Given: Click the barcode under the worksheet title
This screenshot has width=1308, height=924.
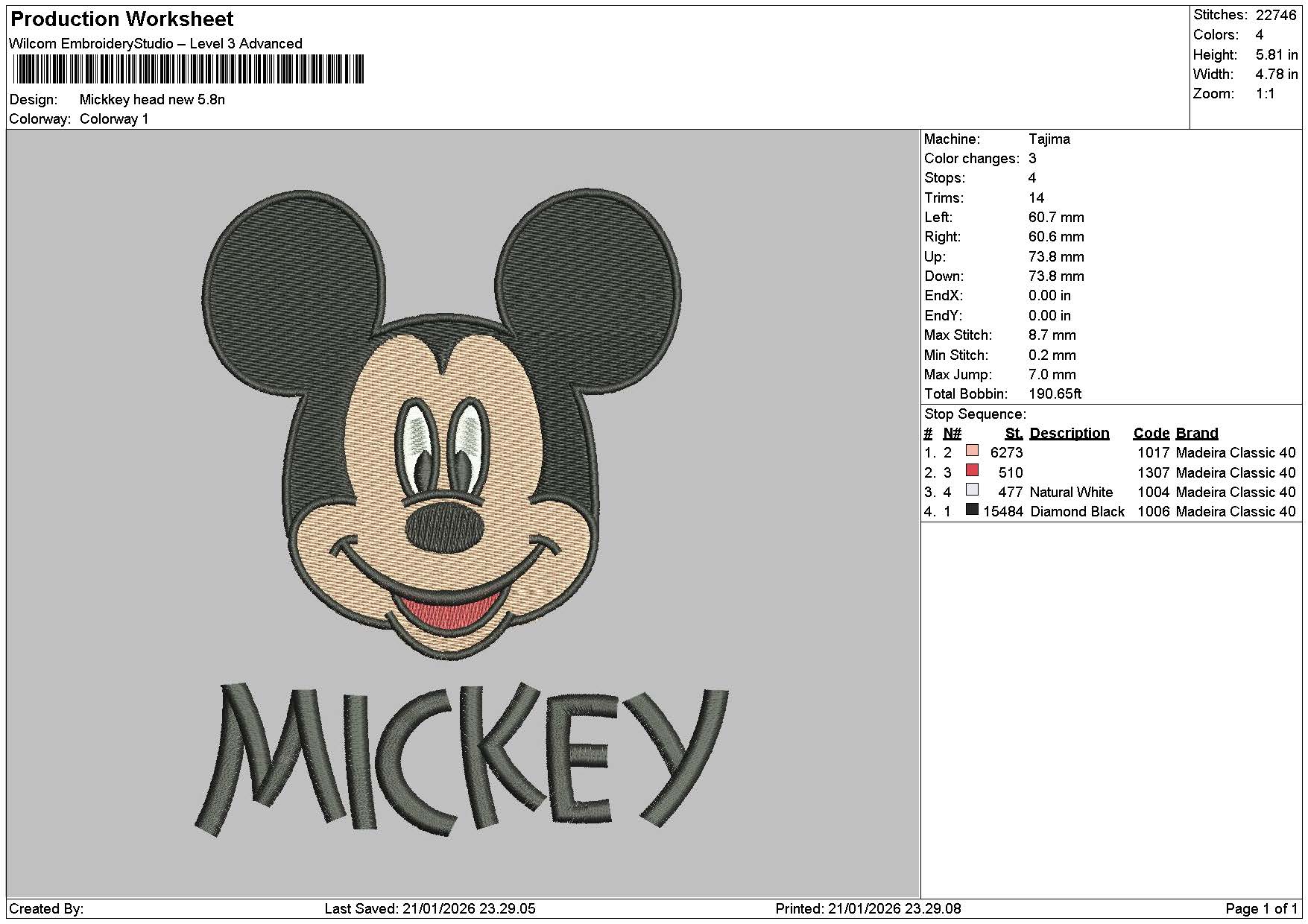Looking at the screenshot, I should coord(189,69).
